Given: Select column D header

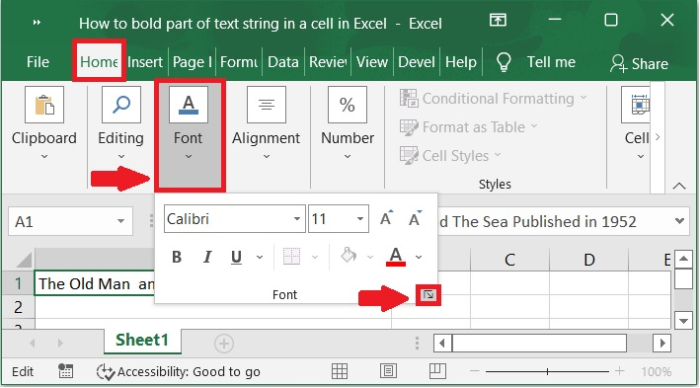Looking at the screenshot, I should pyautogui.click(x=589, y=259).
